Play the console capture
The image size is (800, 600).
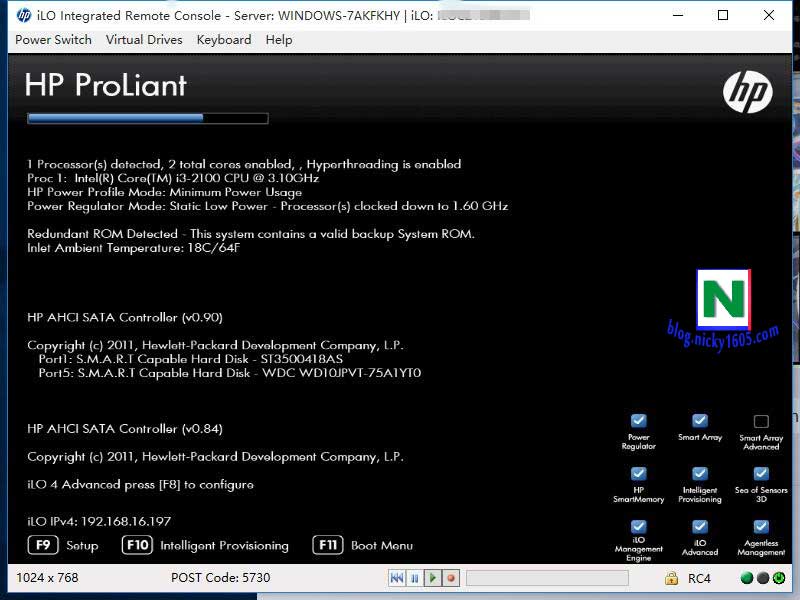(433, 578)
